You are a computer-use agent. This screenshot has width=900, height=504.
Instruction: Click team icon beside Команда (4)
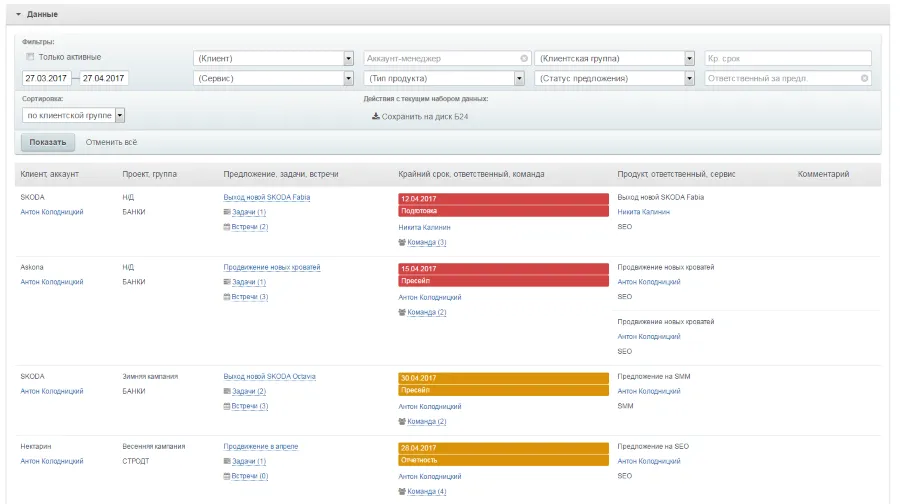(x=402, y=491)
